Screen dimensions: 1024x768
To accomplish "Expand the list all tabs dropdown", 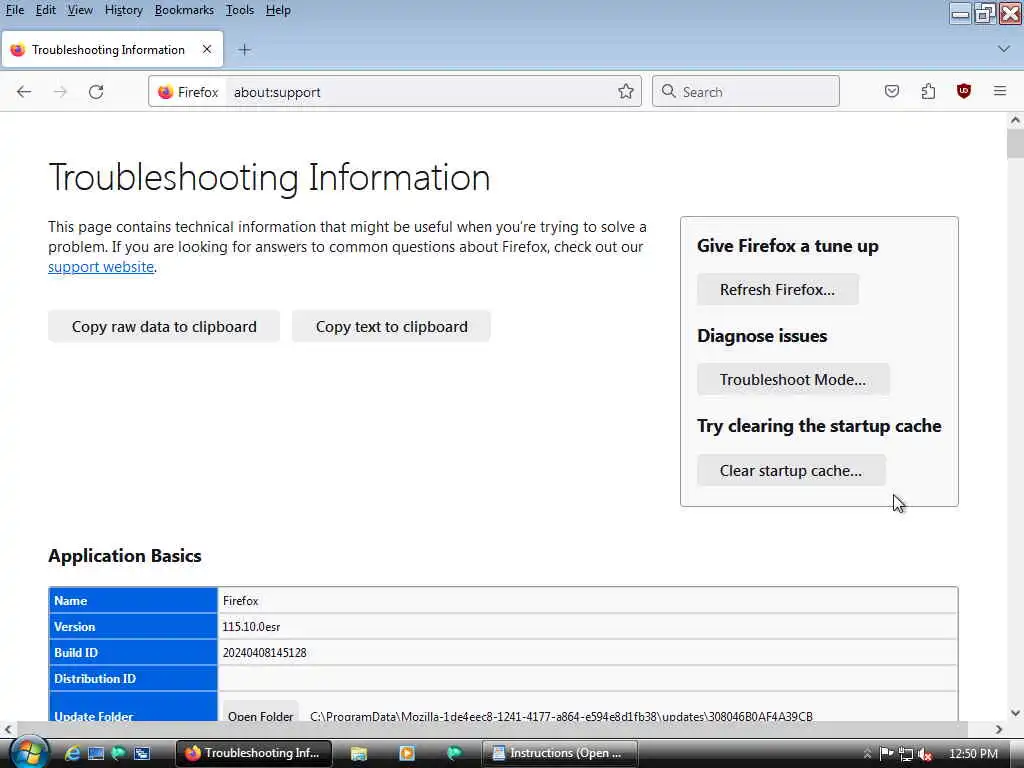I will tap(1004, 49).
